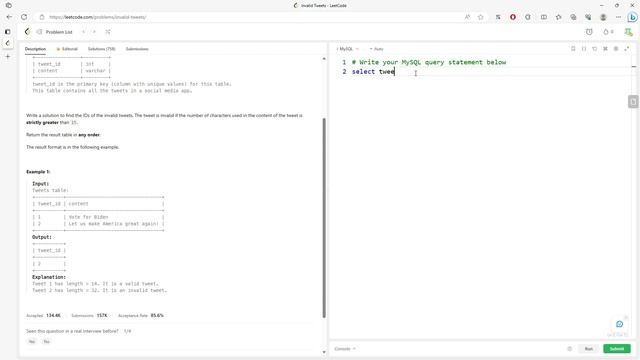This screenshot has width=640, height=360.
Task: Open the Editorial tab
Action: click(67, 49)
